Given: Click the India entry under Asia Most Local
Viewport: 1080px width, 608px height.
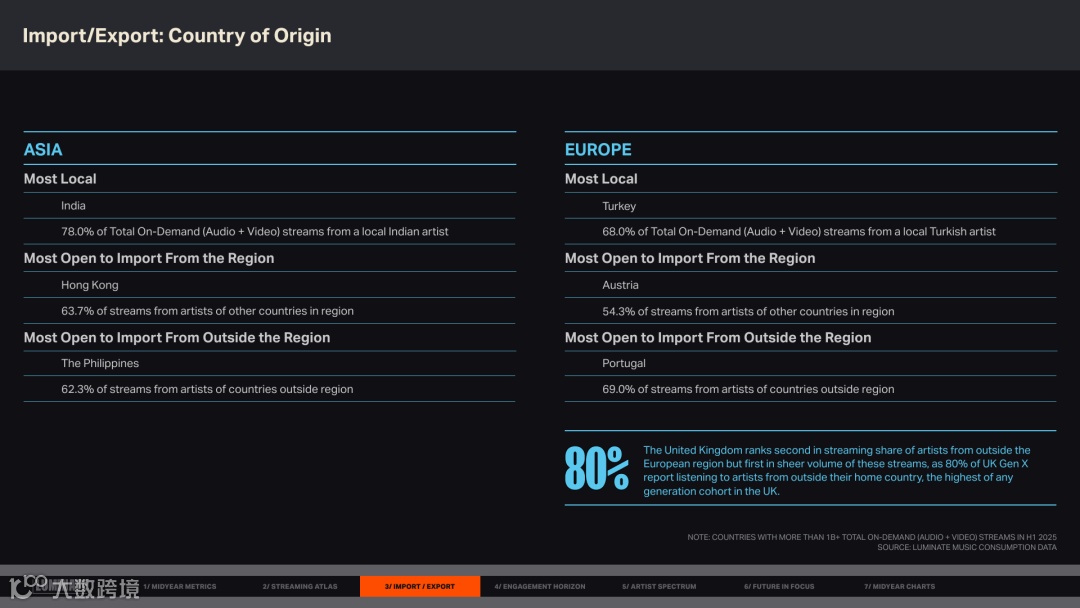Looking at the screenshot, I should (x=73, y=206).
